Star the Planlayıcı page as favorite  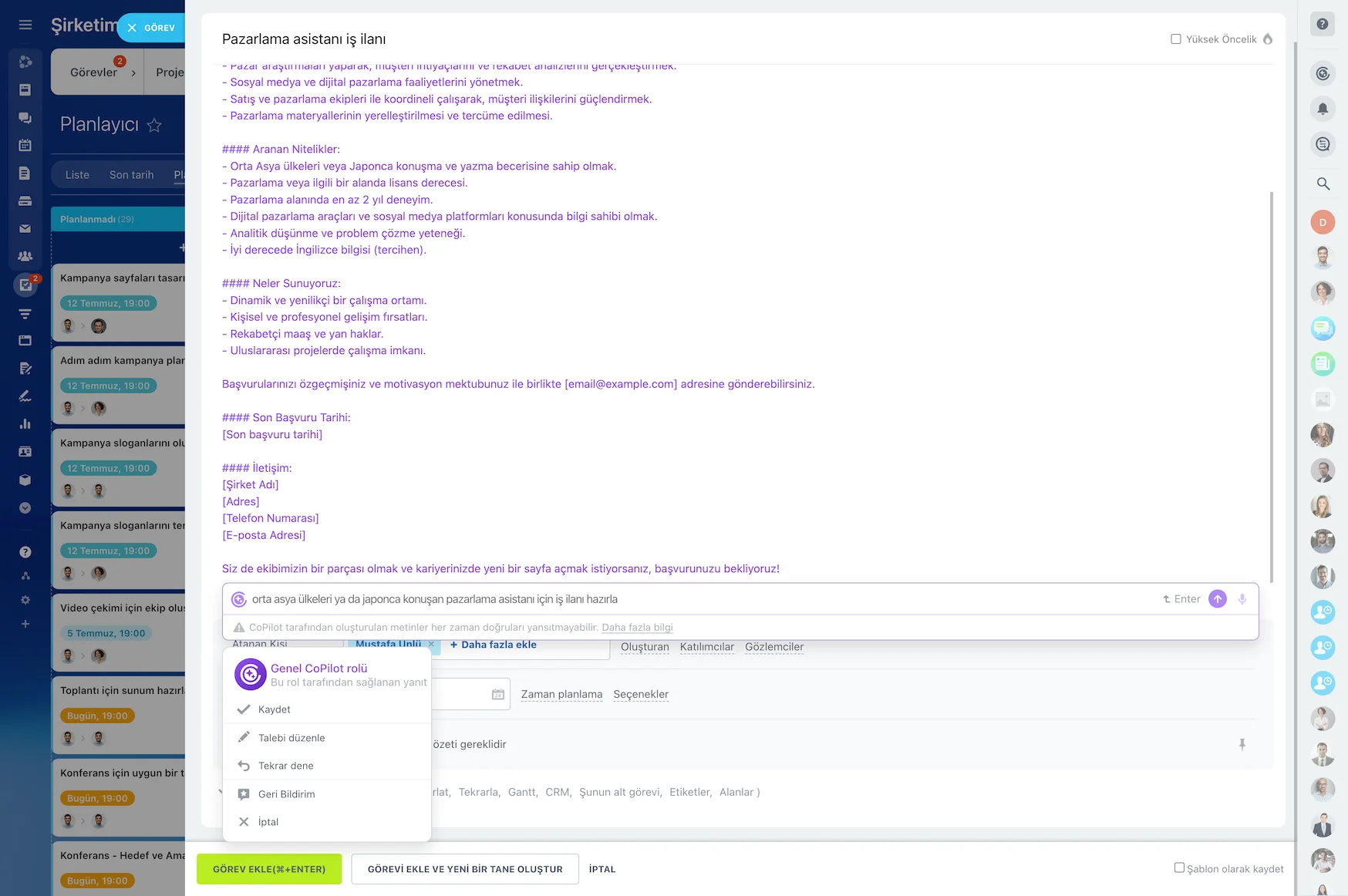(154, 125)
